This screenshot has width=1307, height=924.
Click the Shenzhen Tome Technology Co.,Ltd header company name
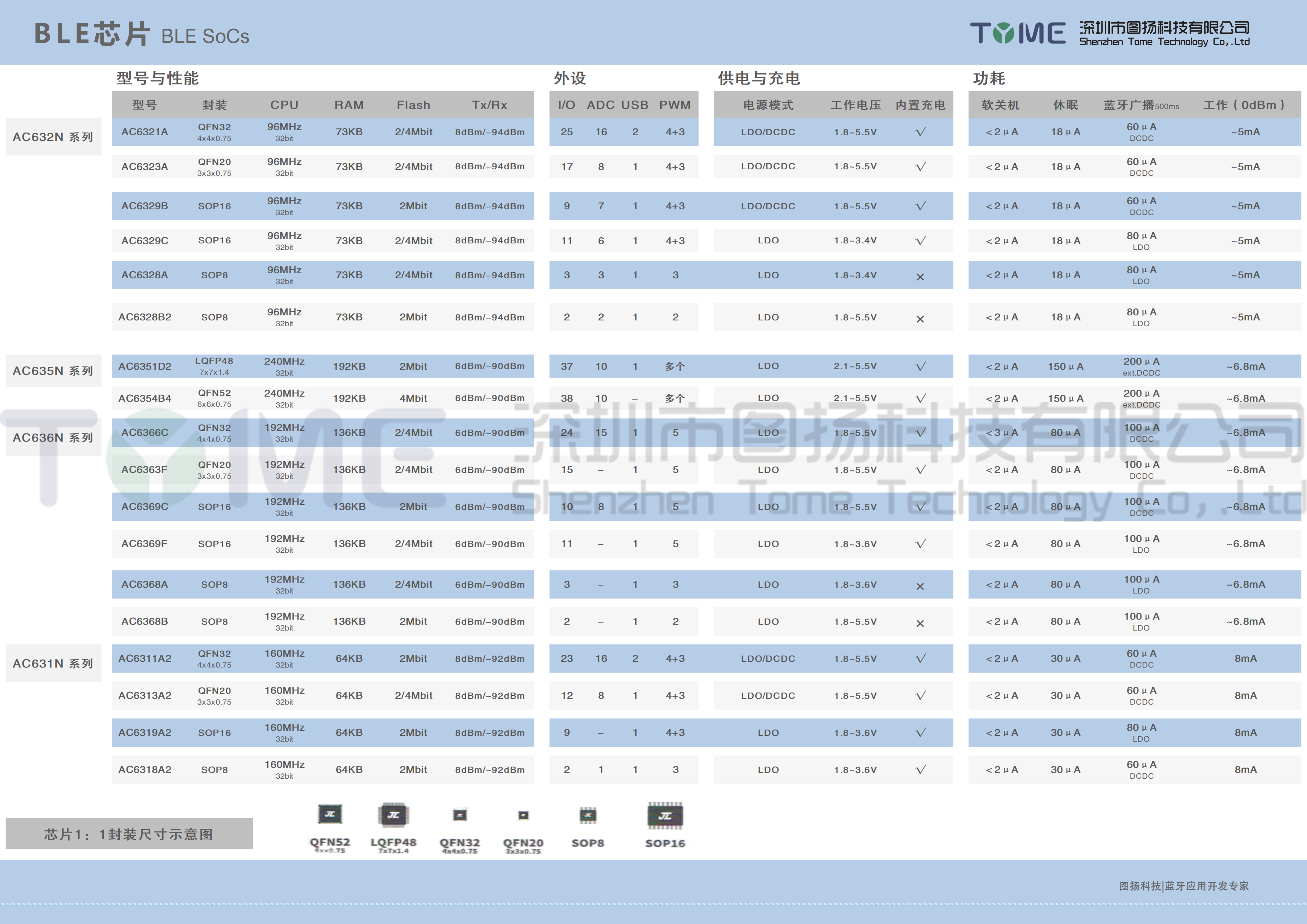(1164, 42)
